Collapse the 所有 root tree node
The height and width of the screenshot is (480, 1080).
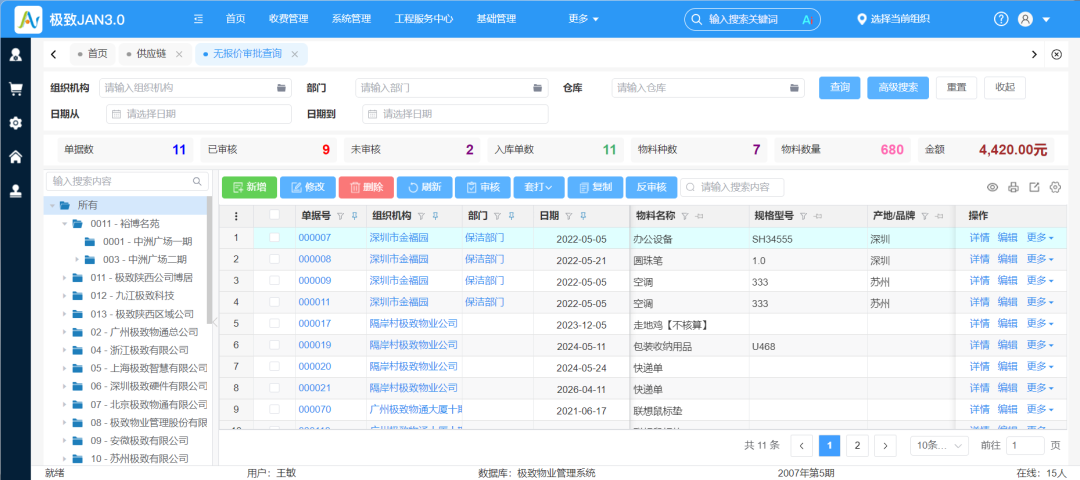(x=50, y=205)
